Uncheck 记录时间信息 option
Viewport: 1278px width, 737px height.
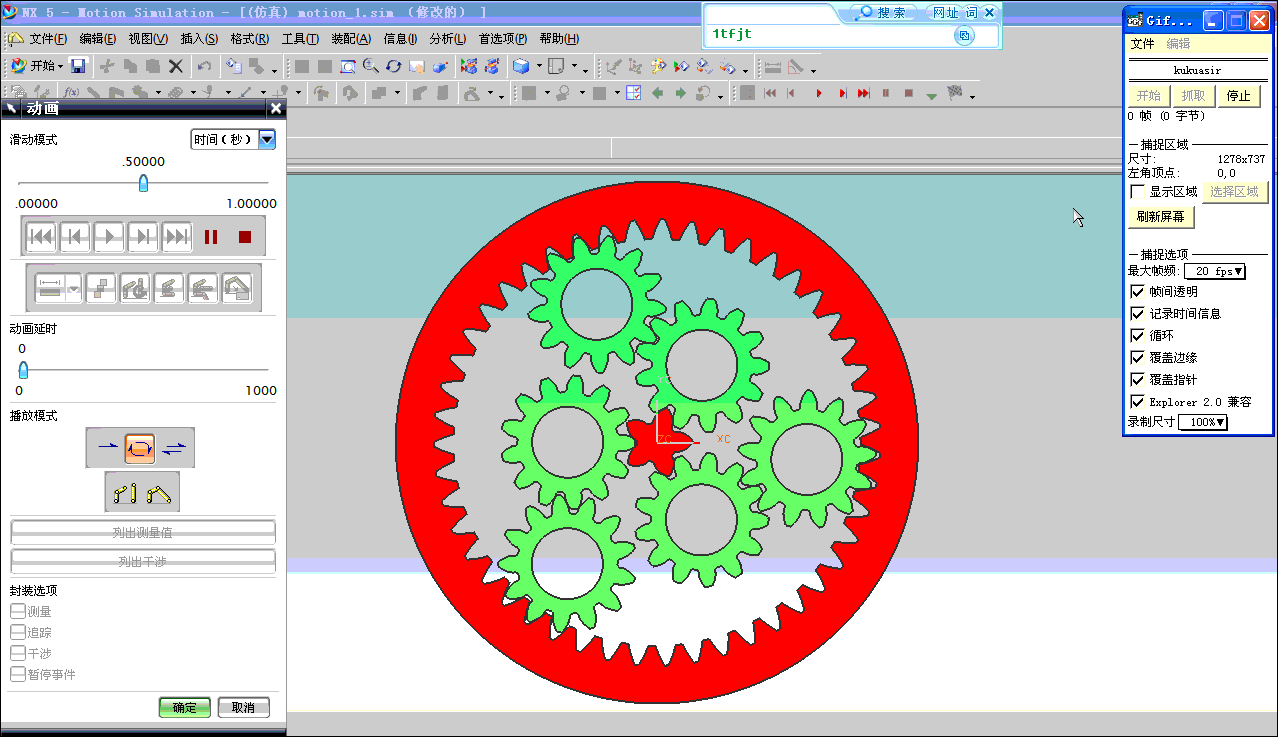click(1137, 314)
